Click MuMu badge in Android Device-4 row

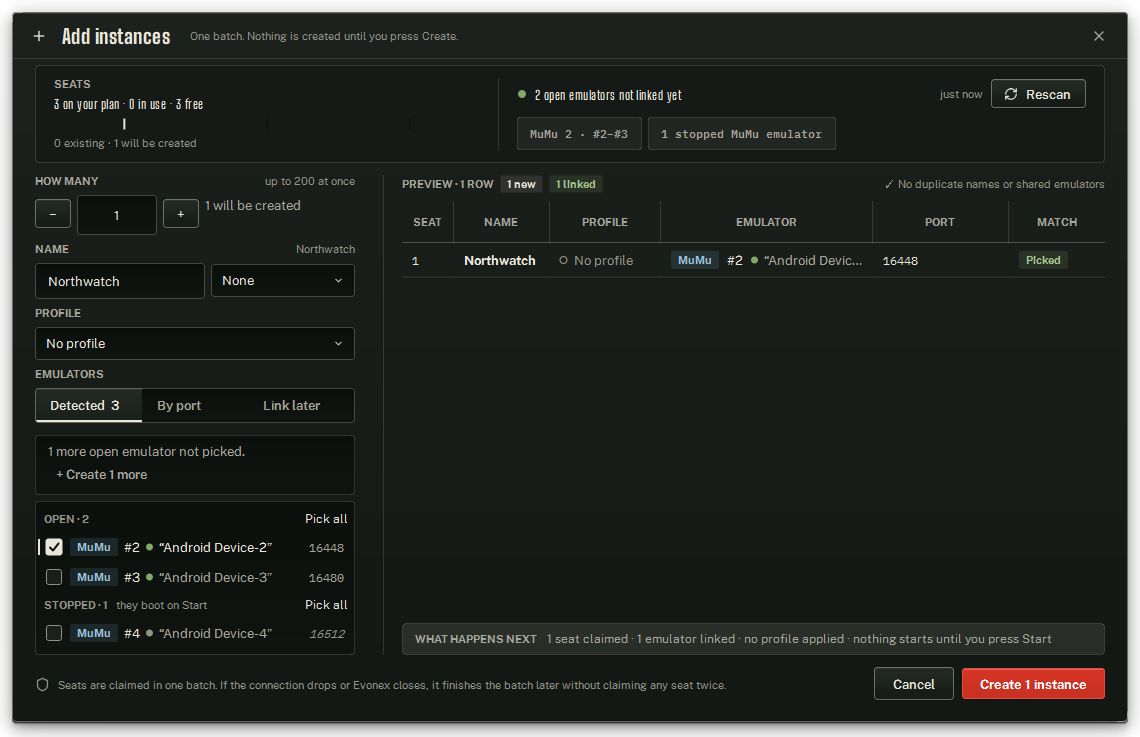pos(94,633)
